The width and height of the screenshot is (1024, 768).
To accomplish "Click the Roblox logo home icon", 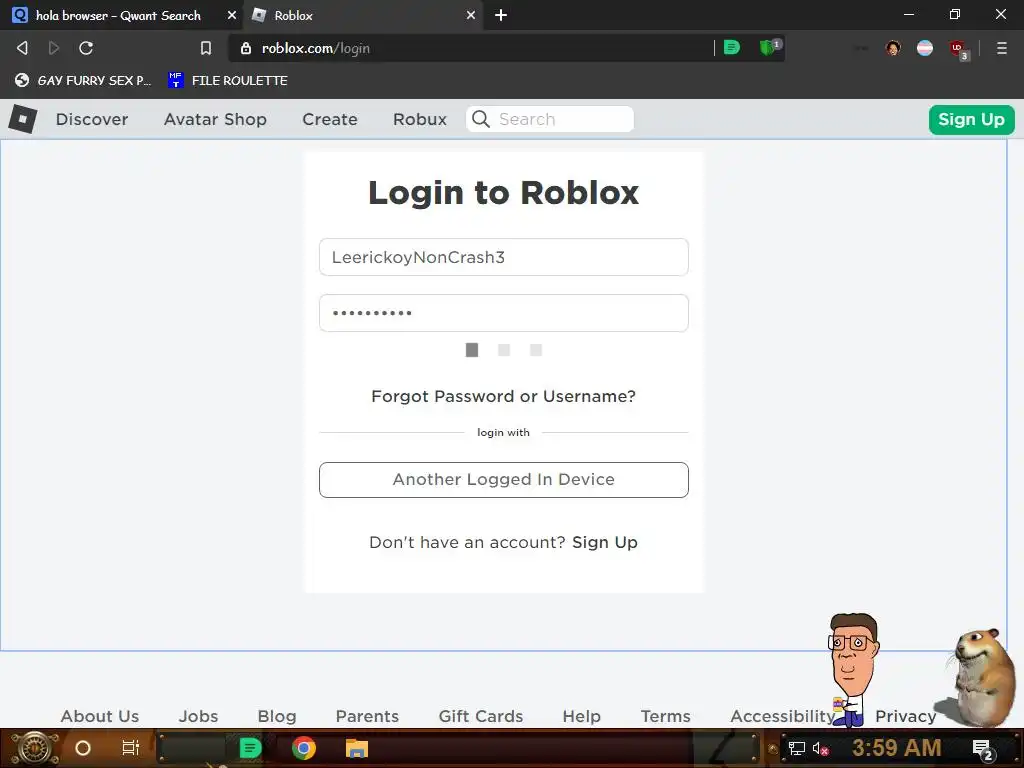I will [23, 119].
